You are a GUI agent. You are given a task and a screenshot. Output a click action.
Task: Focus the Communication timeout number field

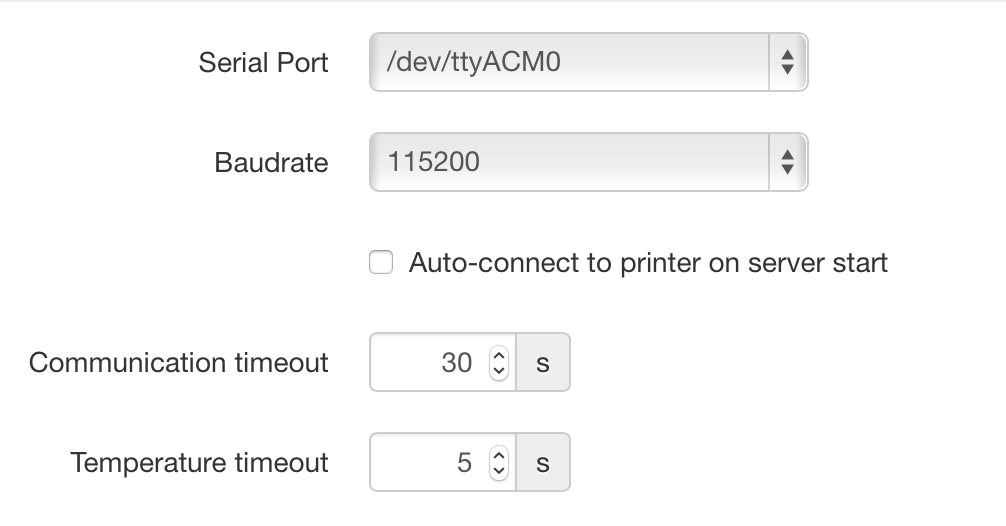(430, 362)
